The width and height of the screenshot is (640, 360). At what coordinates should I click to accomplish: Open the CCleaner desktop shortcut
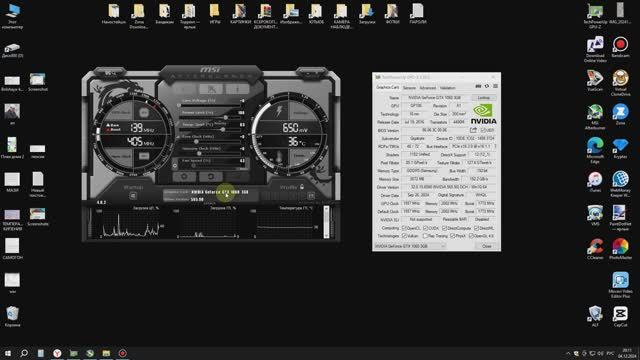coord(595,249)
